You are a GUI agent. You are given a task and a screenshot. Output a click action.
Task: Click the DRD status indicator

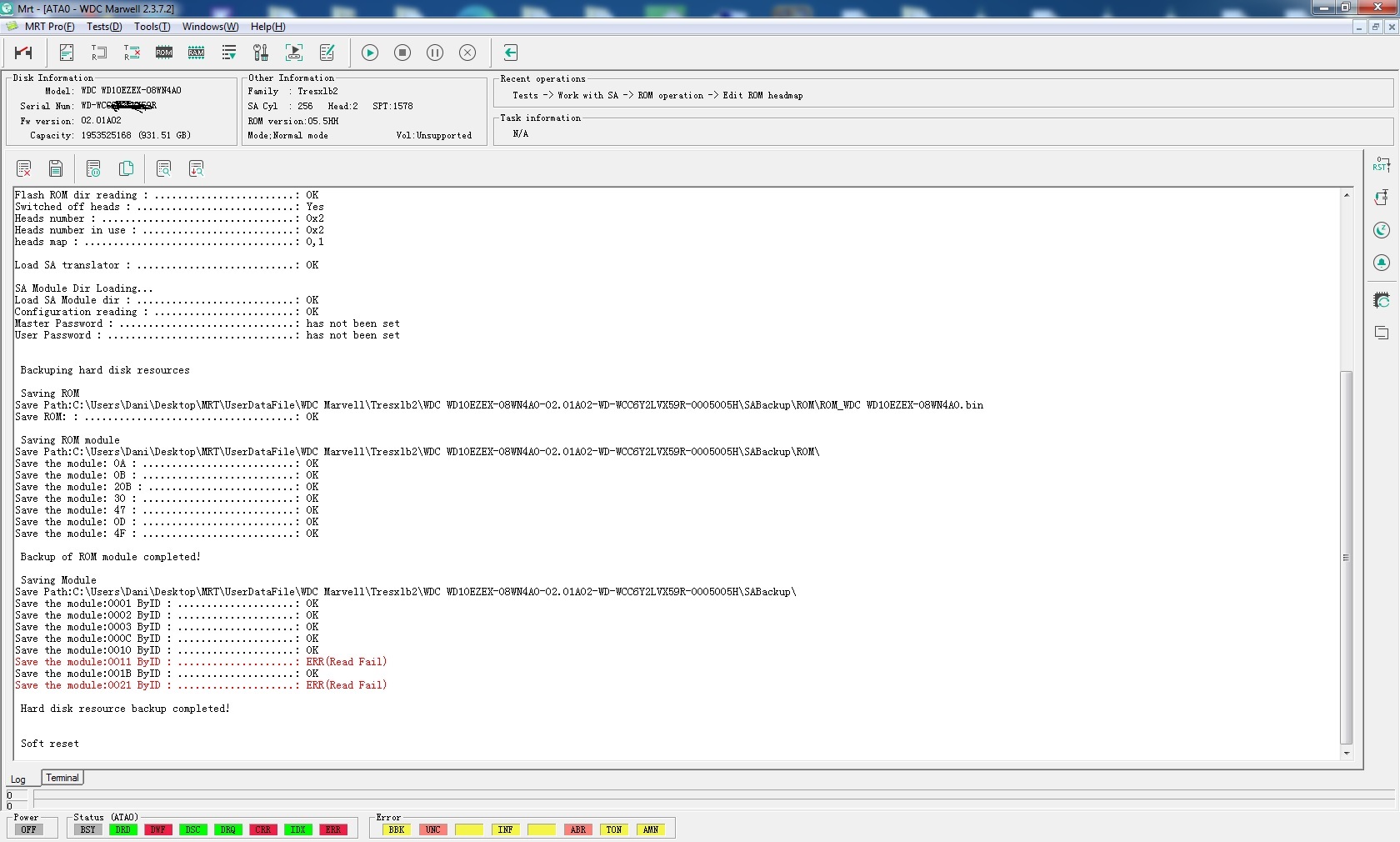click(122, 829)
